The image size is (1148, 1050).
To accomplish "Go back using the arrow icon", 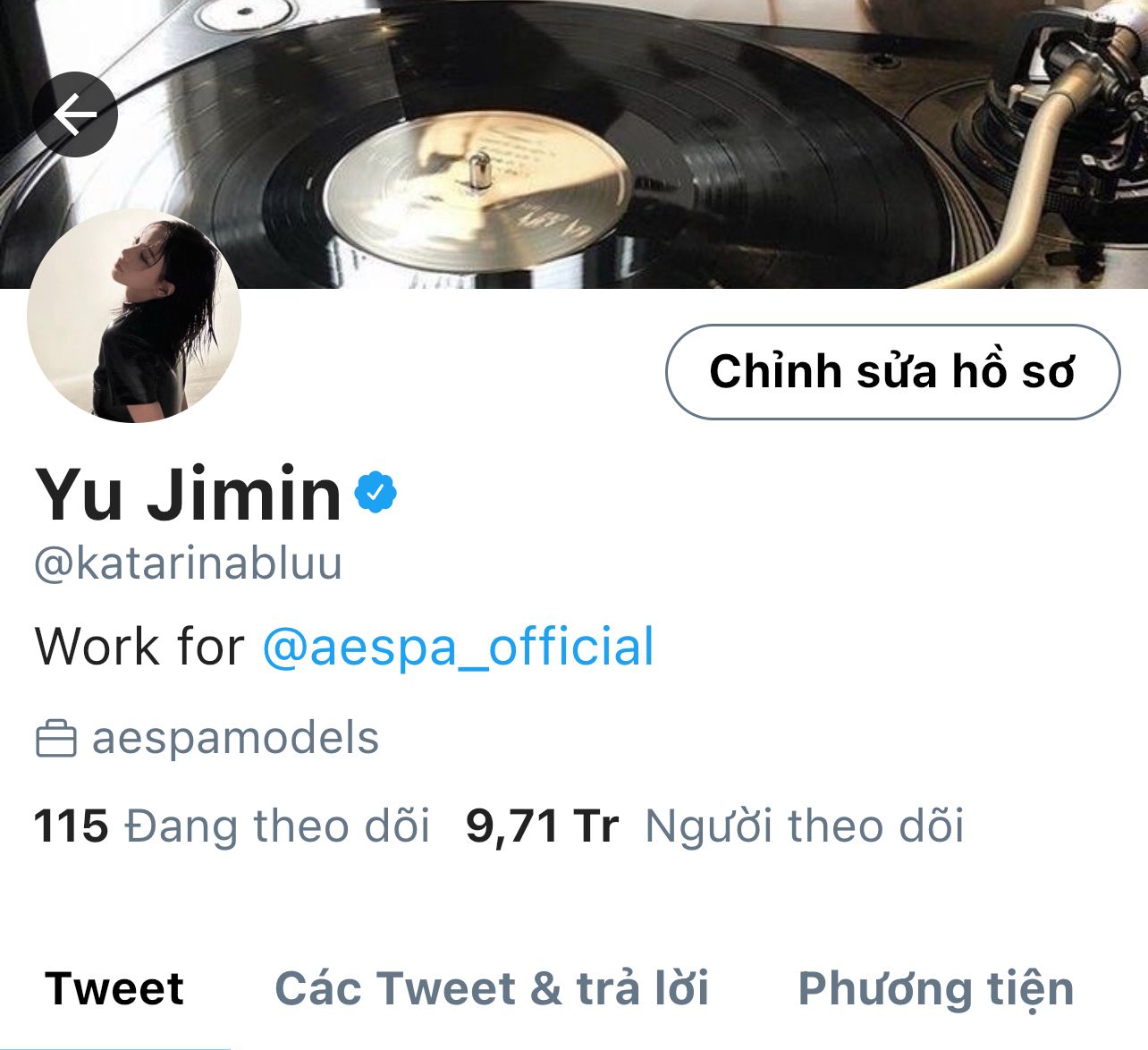I will point(75,114).
